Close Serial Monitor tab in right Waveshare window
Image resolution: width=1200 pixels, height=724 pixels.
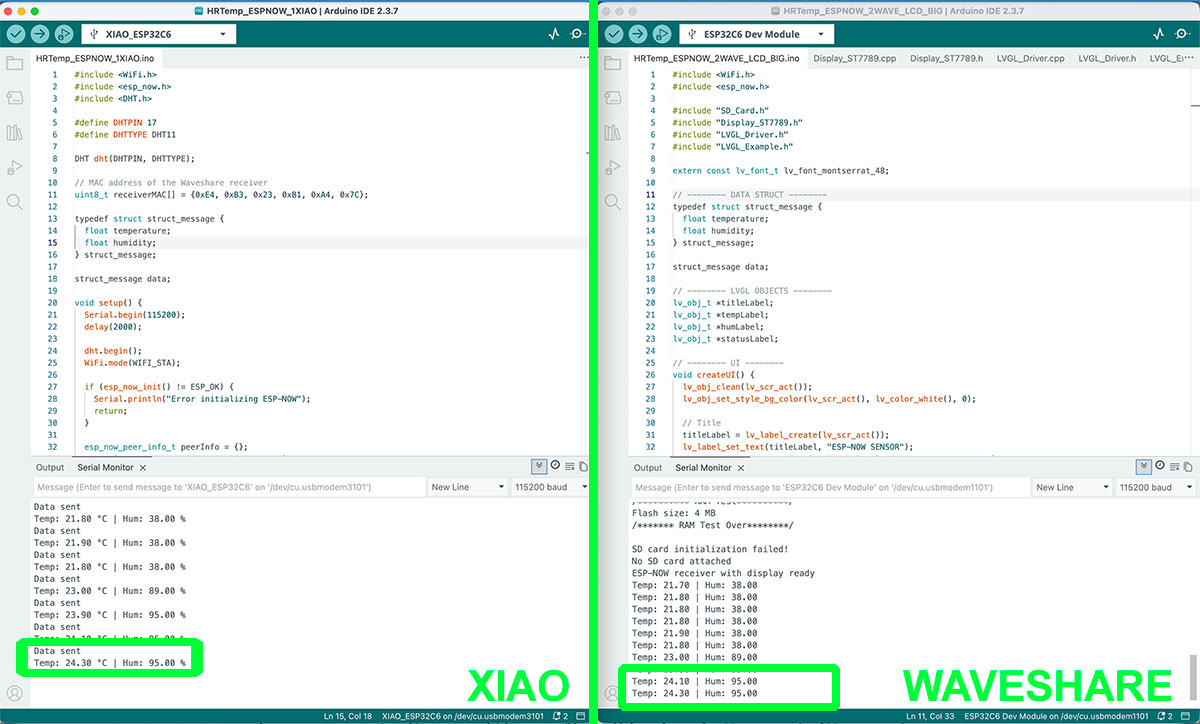click(740, 467)
